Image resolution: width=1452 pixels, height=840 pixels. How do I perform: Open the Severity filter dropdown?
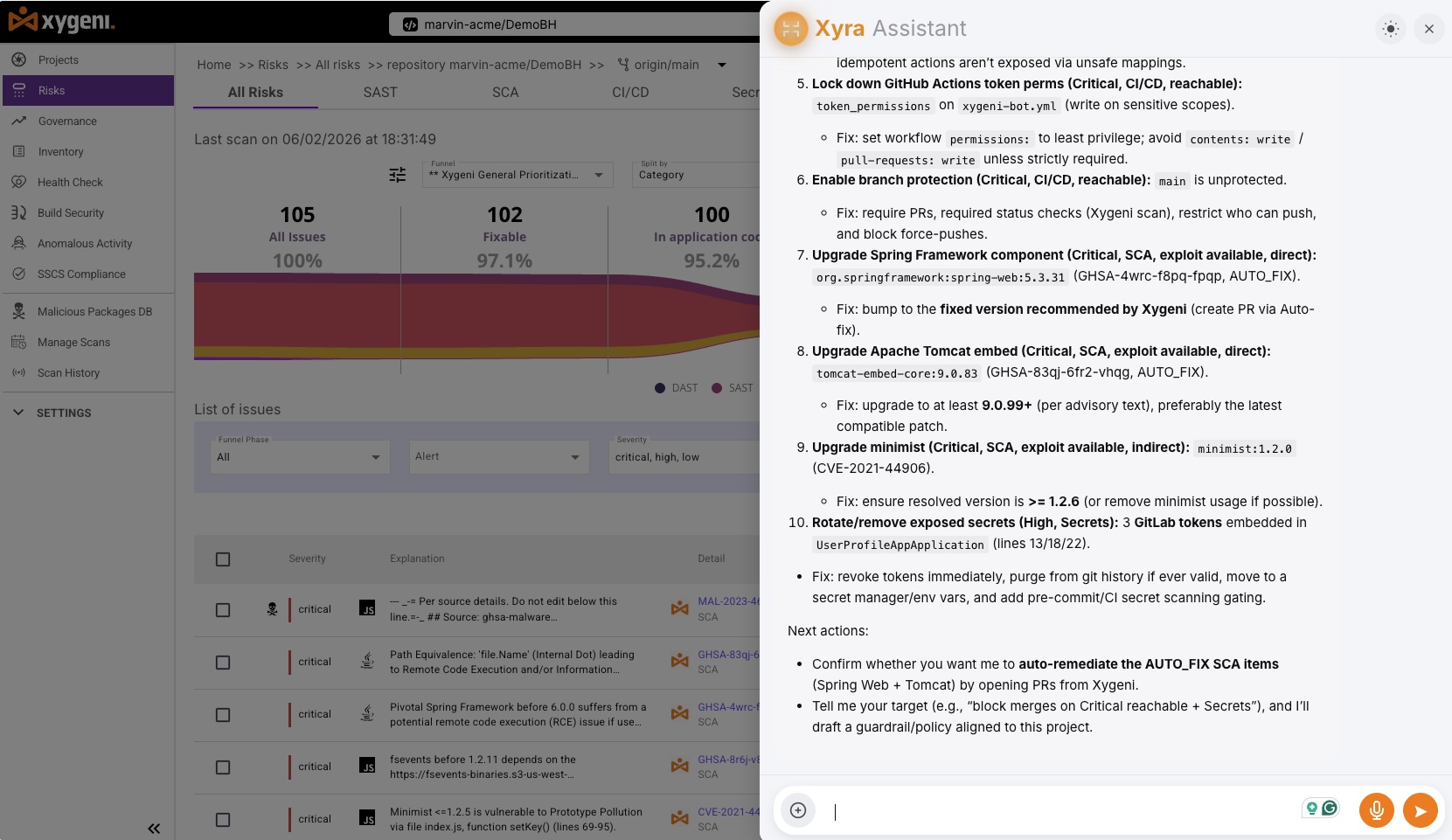point(684,456)
